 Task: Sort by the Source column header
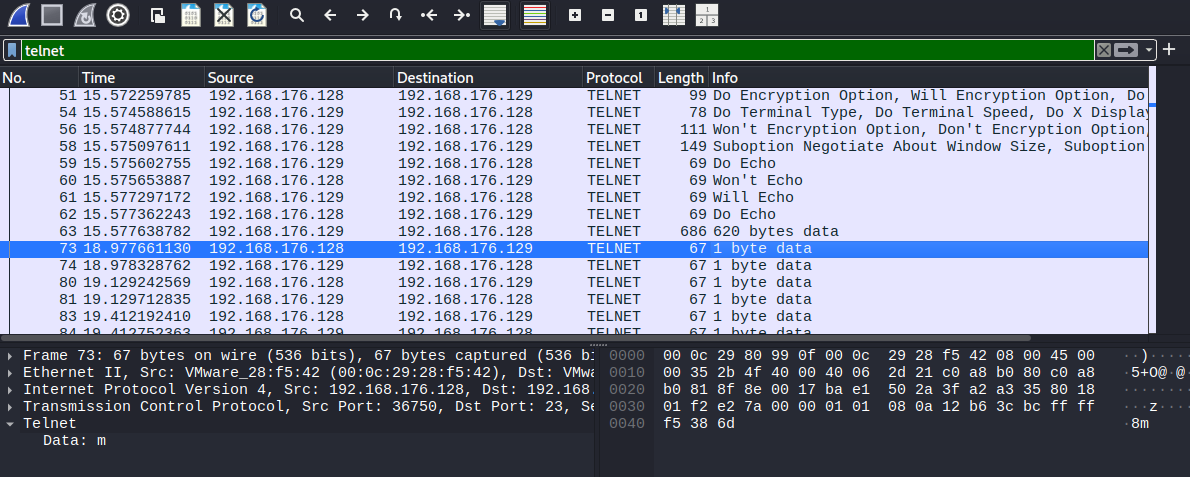299,77
